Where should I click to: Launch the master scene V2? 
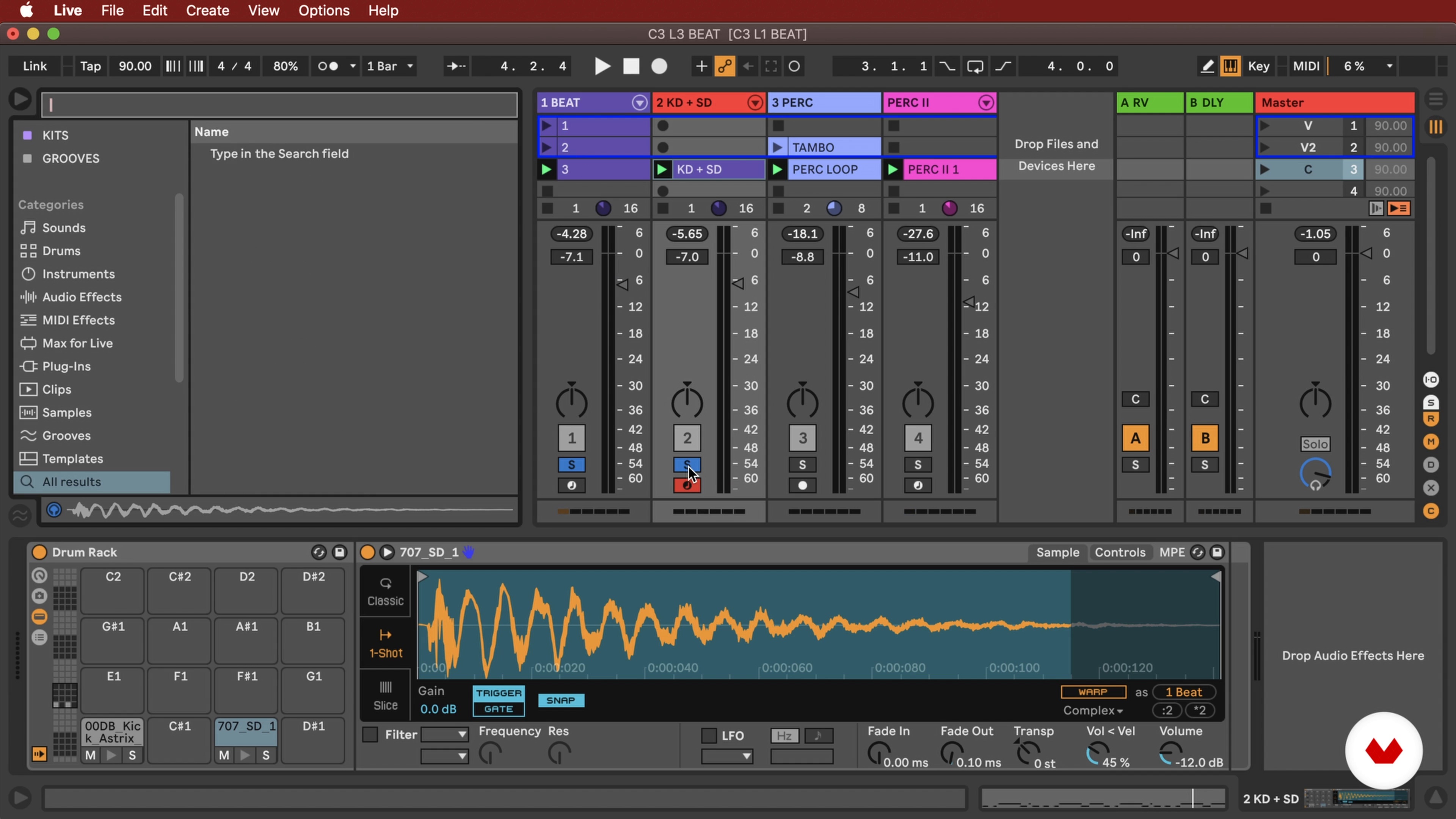coord(1265,147)
